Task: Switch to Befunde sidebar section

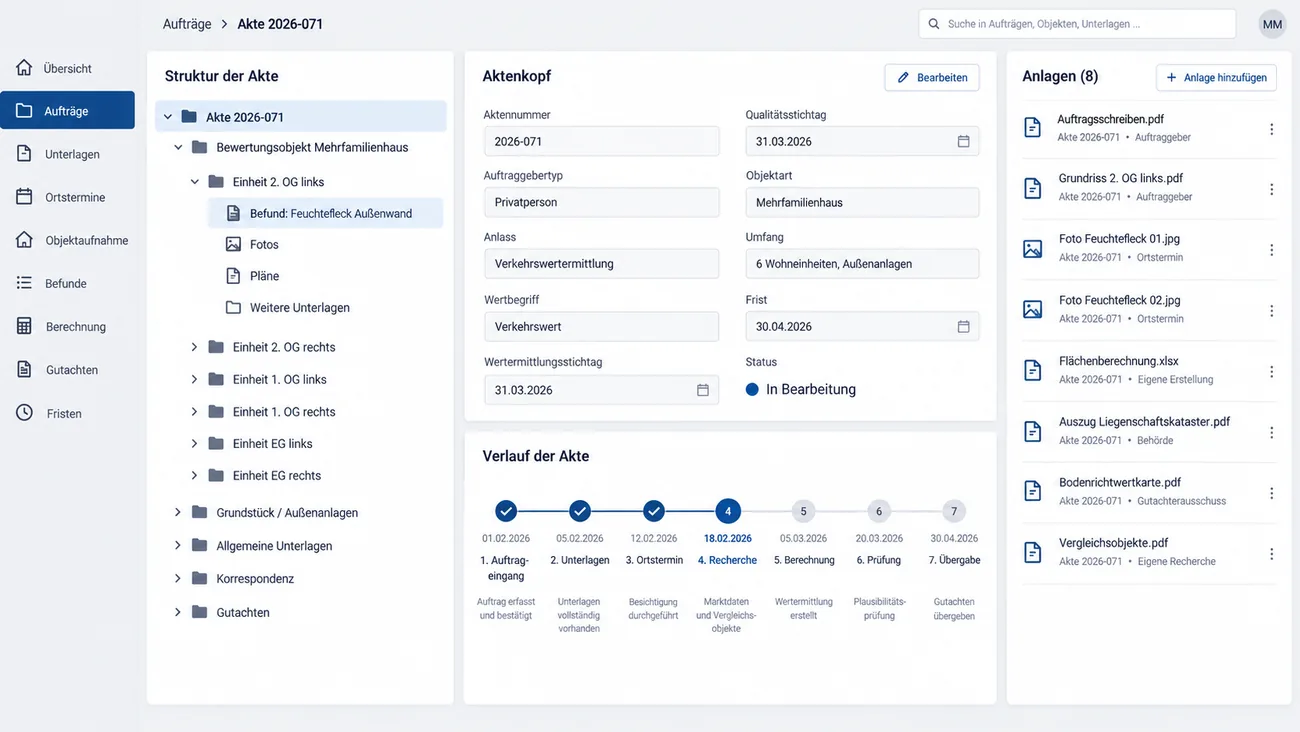Action: pyautogui.click(x=67, y=283)
